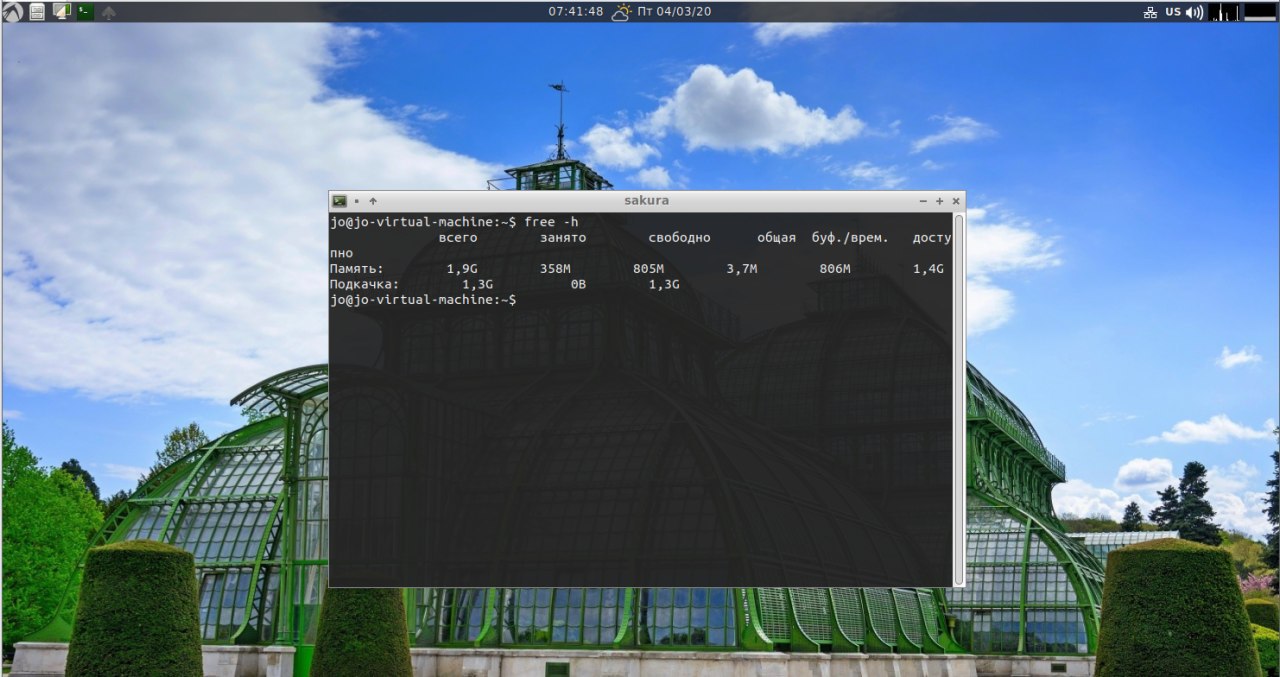The width and height of the screenshot is (1280, 677).
Task: Click the 'Память:' row label
Action: 357,268
